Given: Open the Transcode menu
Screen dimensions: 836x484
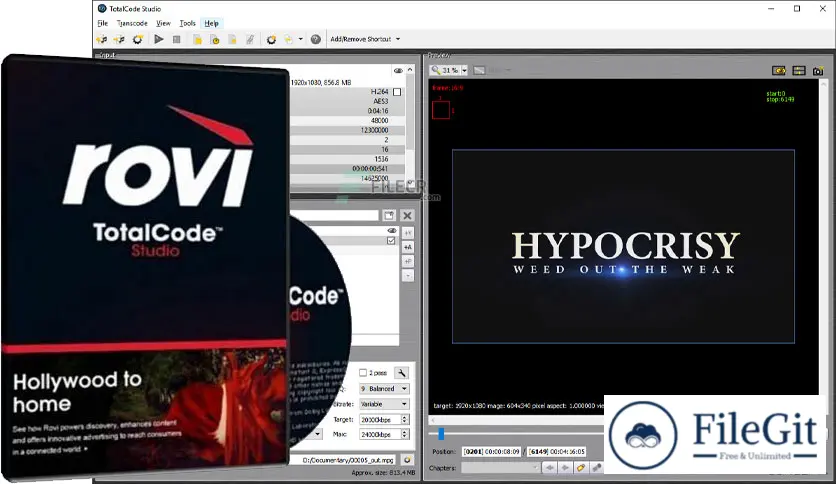Looking at the screenshot, I should (x=132, y=23).
